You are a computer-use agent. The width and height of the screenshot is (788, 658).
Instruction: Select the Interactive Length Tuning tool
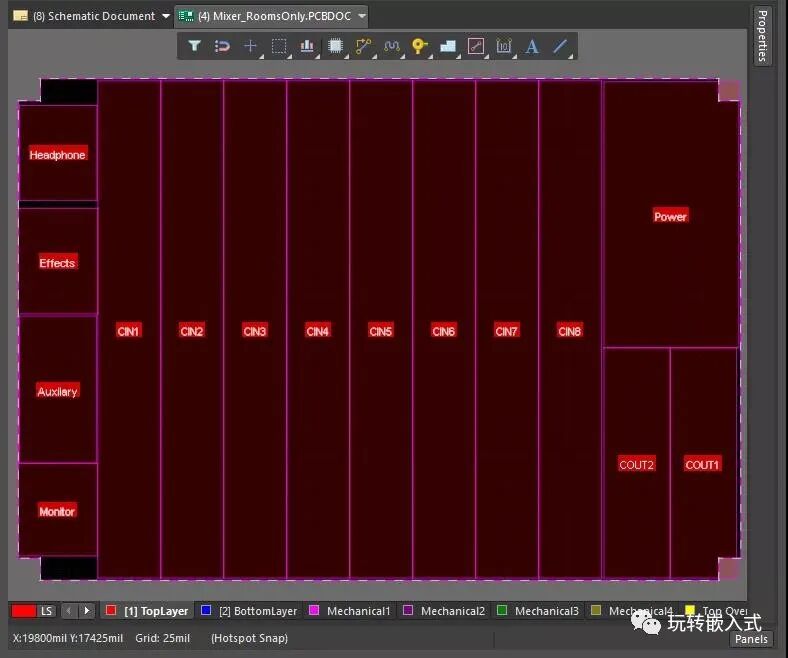[x=391, y=46]
